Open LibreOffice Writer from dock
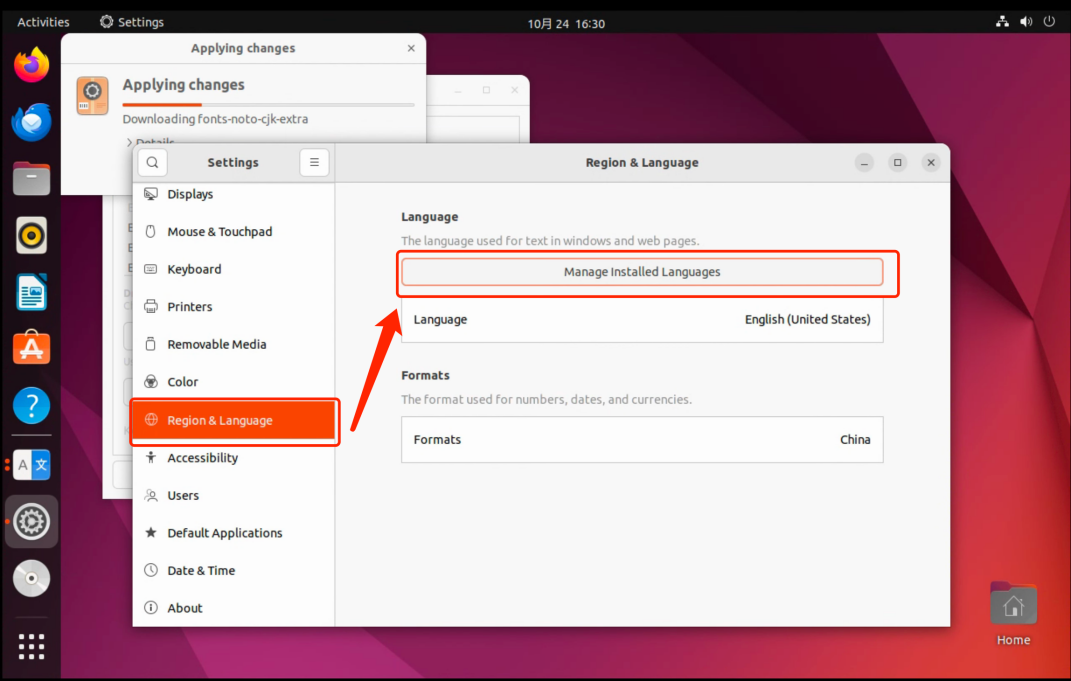The image size is (1071, 681). (x=31, y=292)
